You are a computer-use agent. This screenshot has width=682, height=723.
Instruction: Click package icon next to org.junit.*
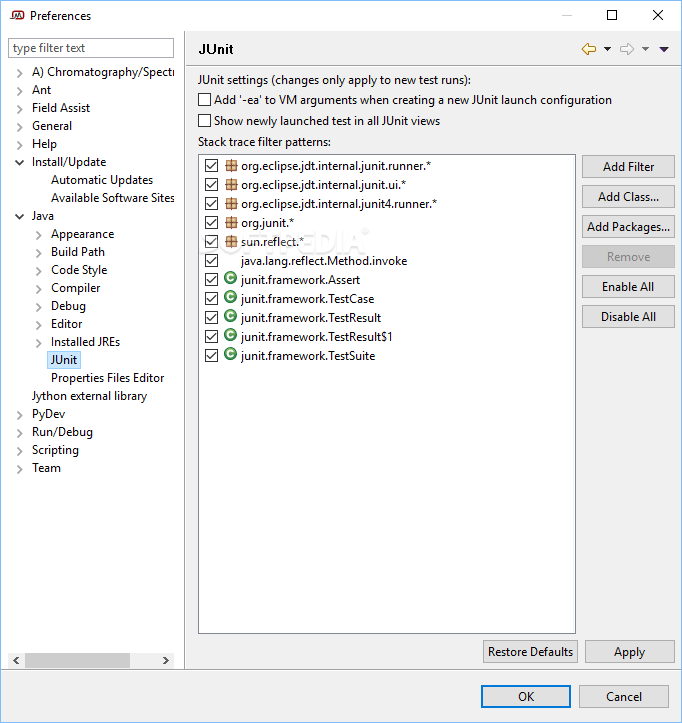click(x=231, y=223)
